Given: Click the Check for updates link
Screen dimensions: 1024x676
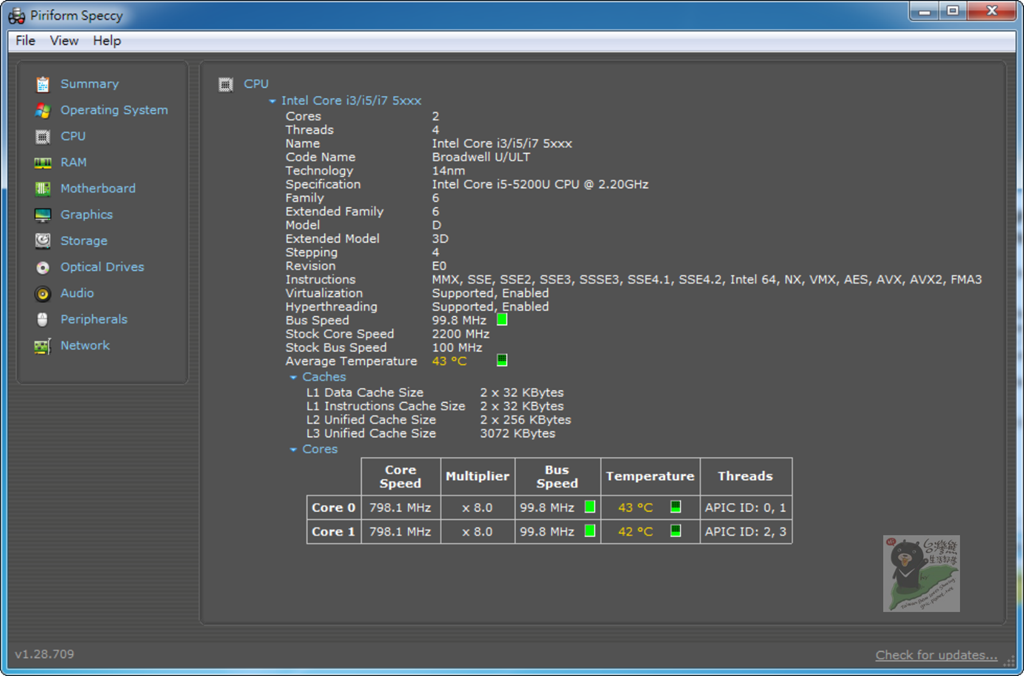Looking at the screenshot, I should pos(936,655).
